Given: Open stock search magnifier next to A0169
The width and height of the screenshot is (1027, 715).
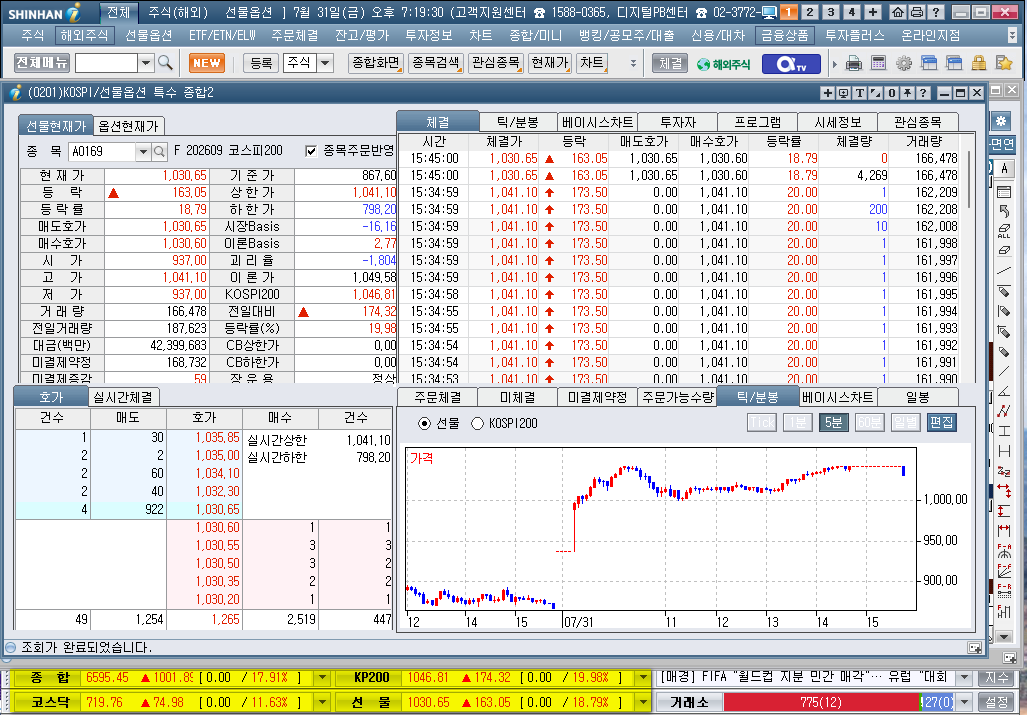Looking at the screenshot, I should [x=159, y=151].
